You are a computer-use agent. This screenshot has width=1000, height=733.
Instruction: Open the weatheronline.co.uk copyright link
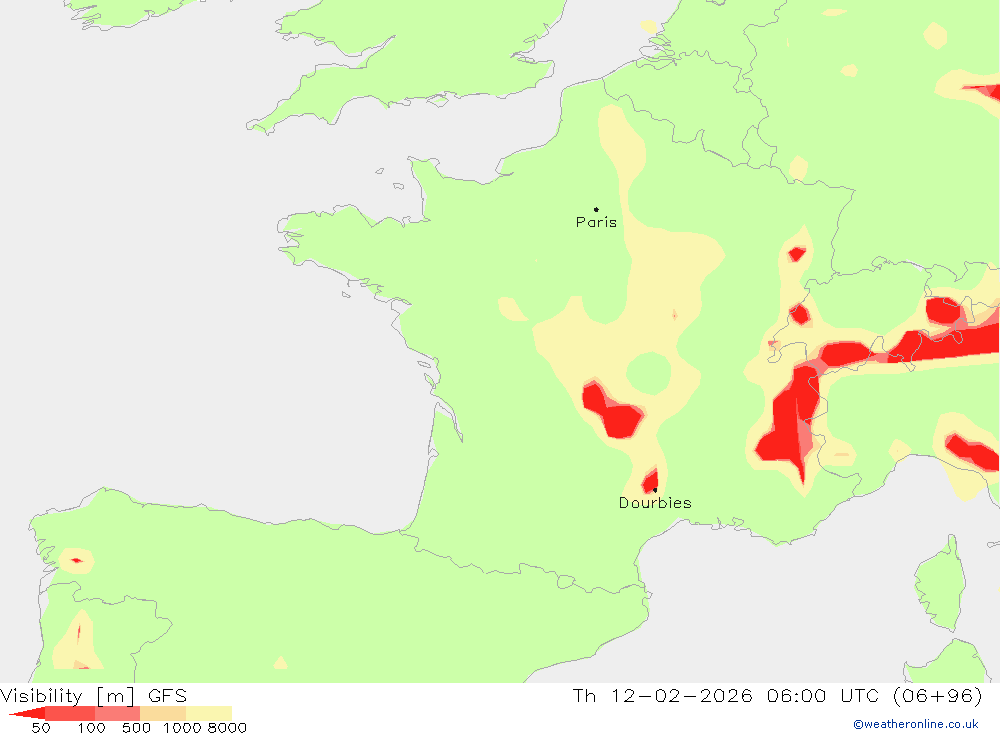(x=915, y=724)
